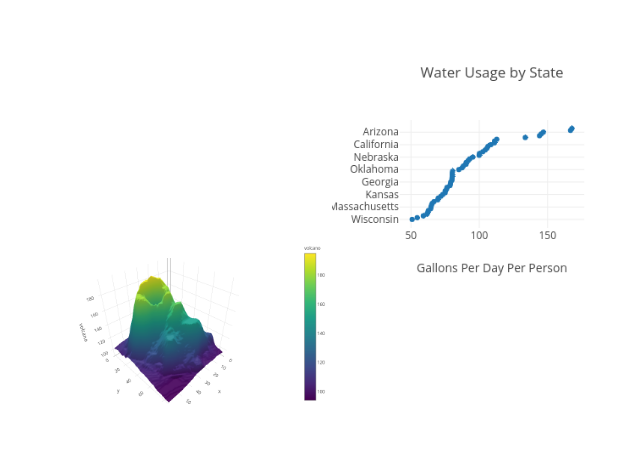The width and height of the screenshot is (639, 454).
Task: Click the 'Water Usage by State' chart title
Action: (x=491, y=73)
